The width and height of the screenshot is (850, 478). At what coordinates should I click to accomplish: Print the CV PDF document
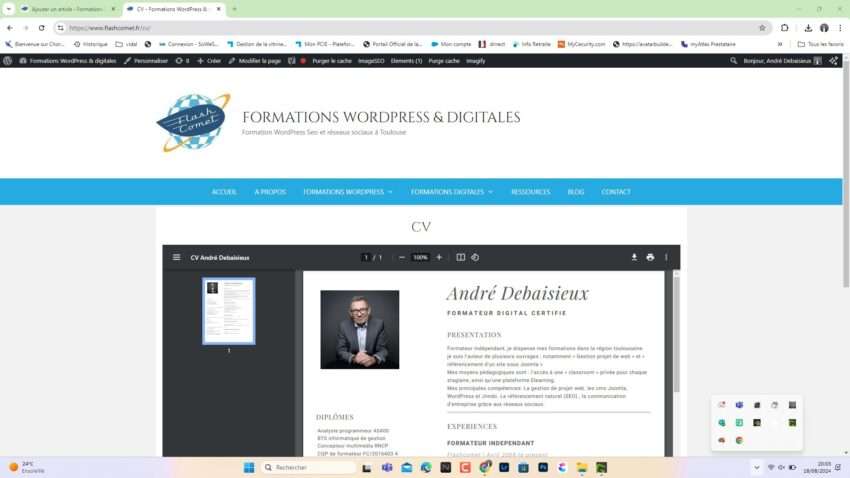pos(650,257)
